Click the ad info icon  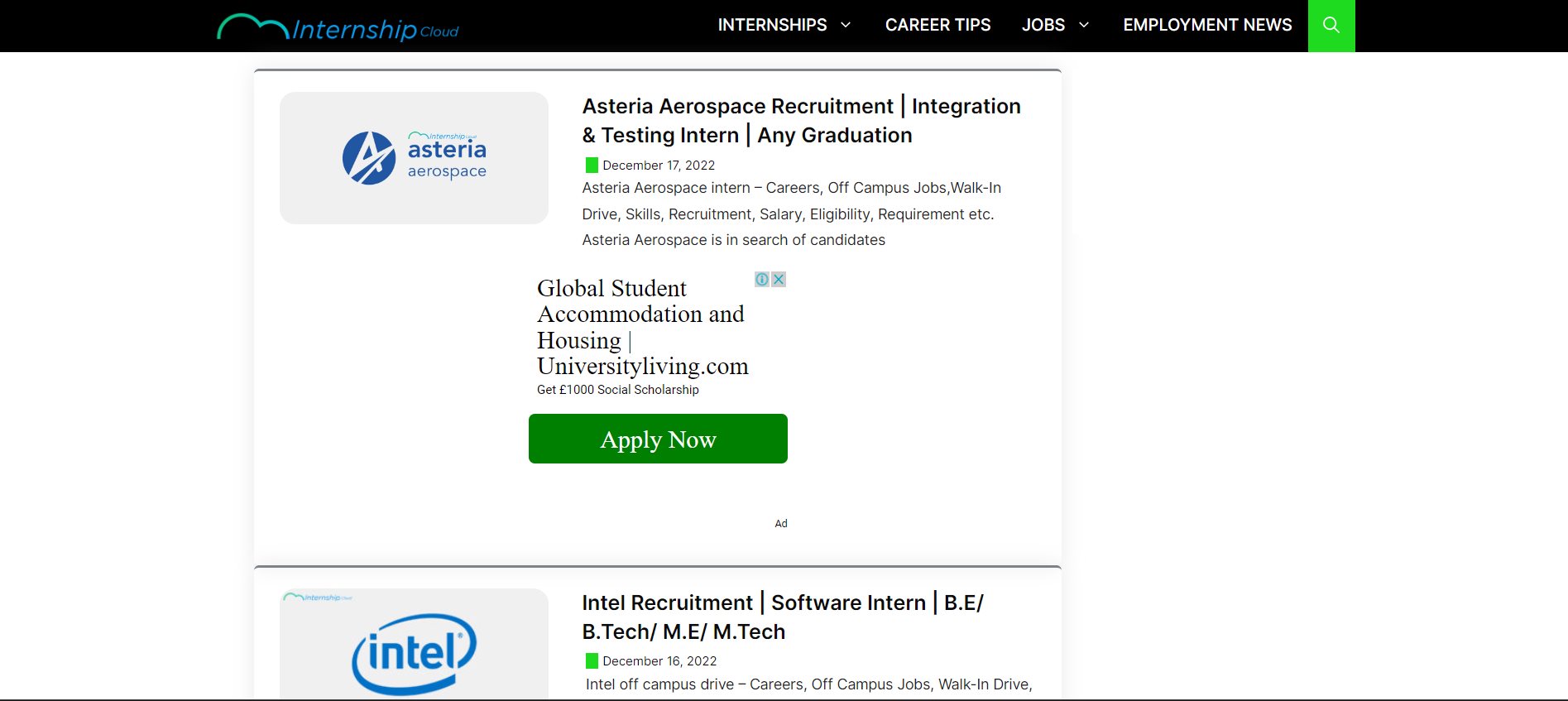click(x=762, y=280)
